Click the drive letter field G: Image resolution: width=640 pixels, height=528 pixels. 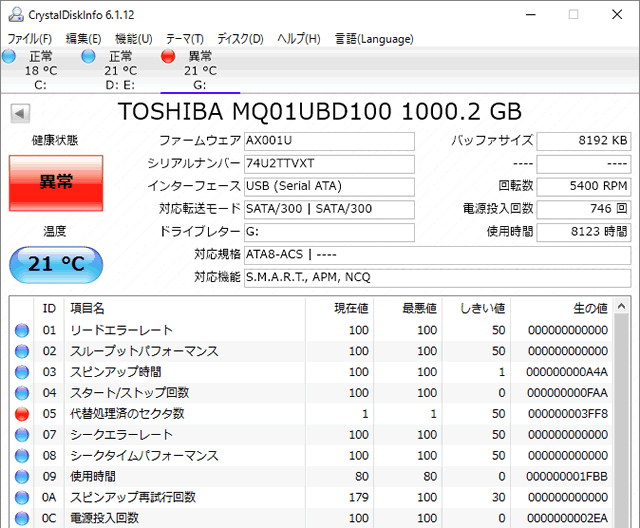[x=329, y=233]
